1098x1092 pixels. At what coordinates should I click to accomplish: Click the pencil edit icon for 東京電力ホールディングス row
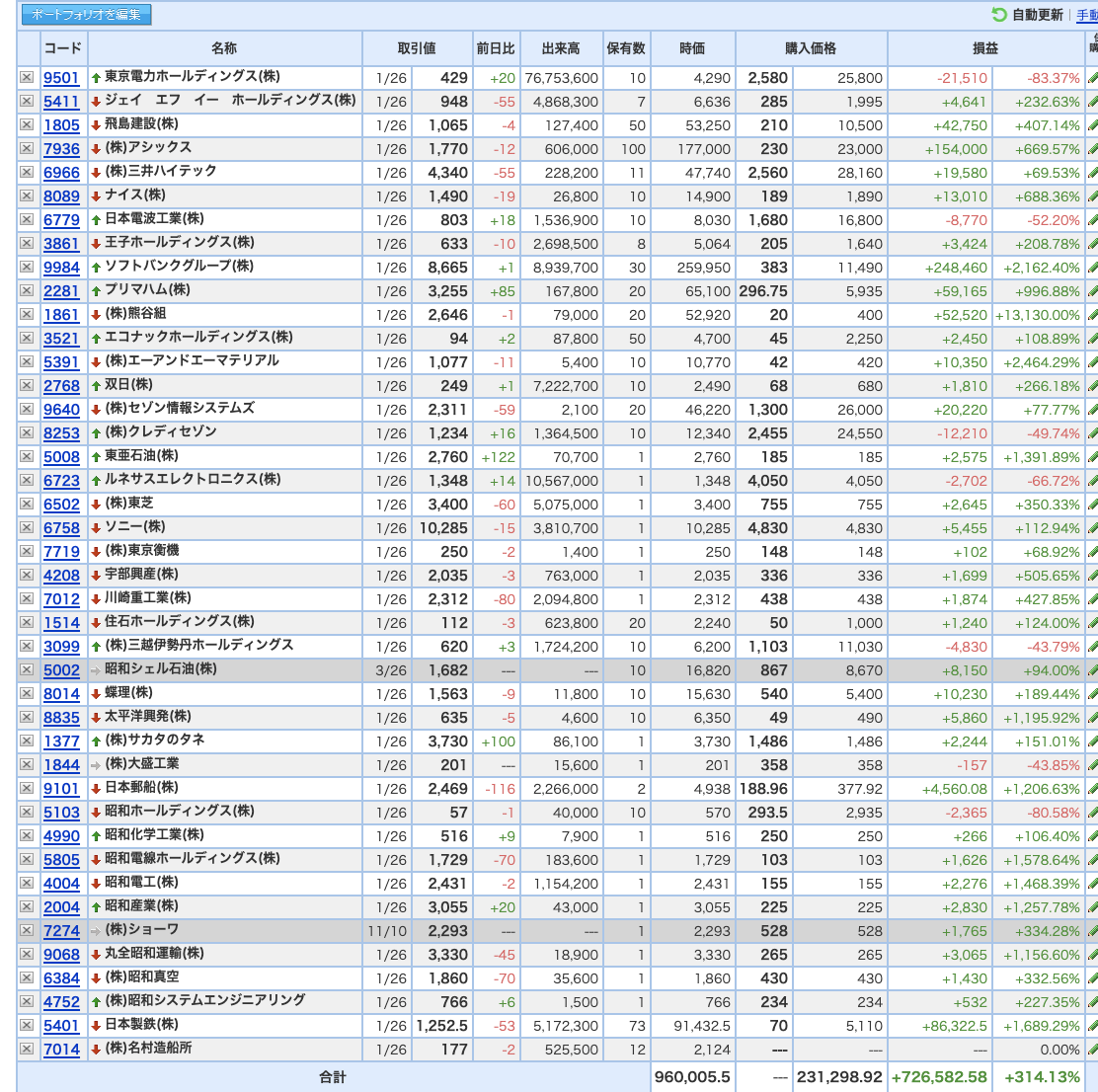point(1092,78)
